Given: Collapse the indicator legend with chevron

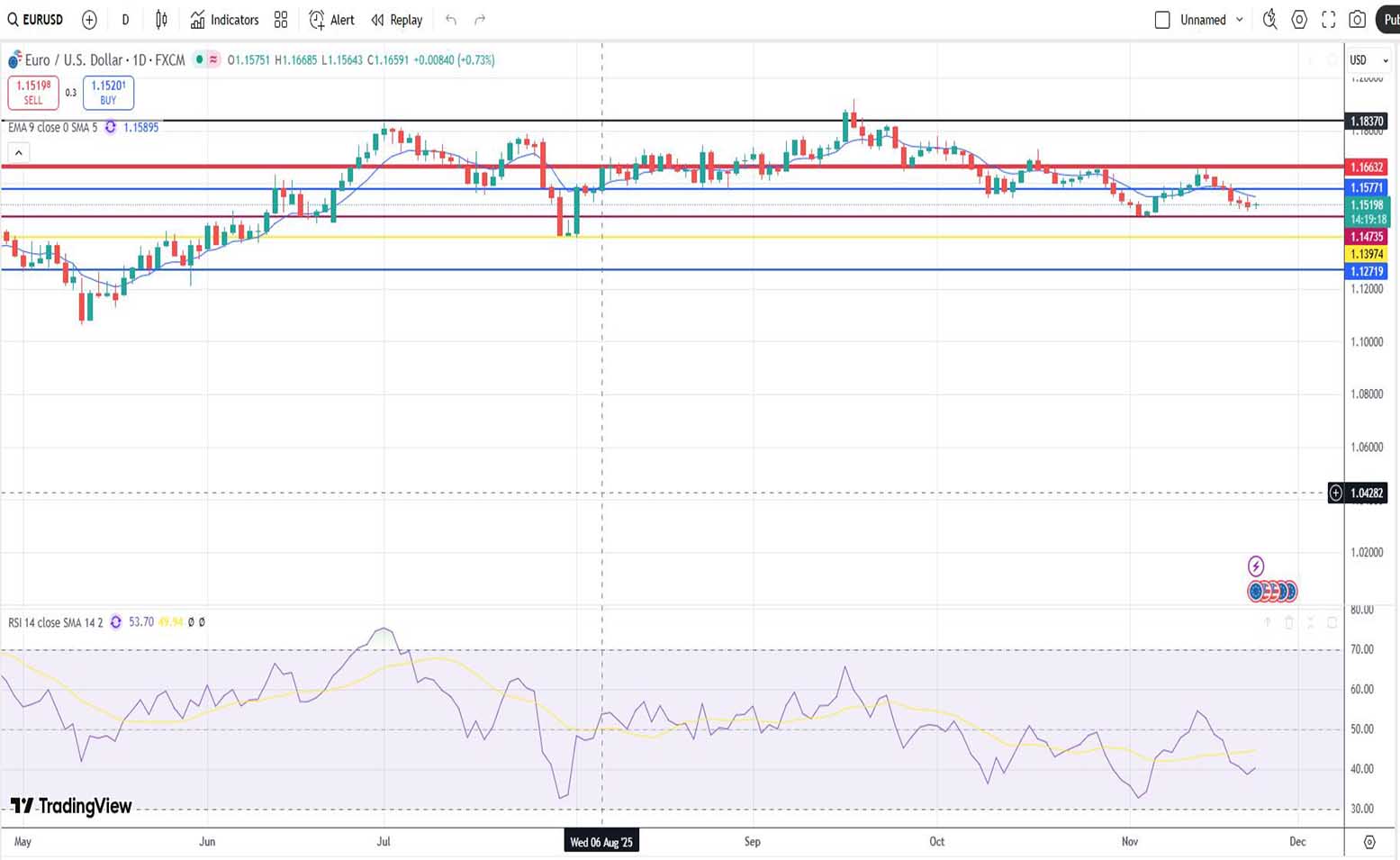Looking at the screenshot, I should point(18,153).
